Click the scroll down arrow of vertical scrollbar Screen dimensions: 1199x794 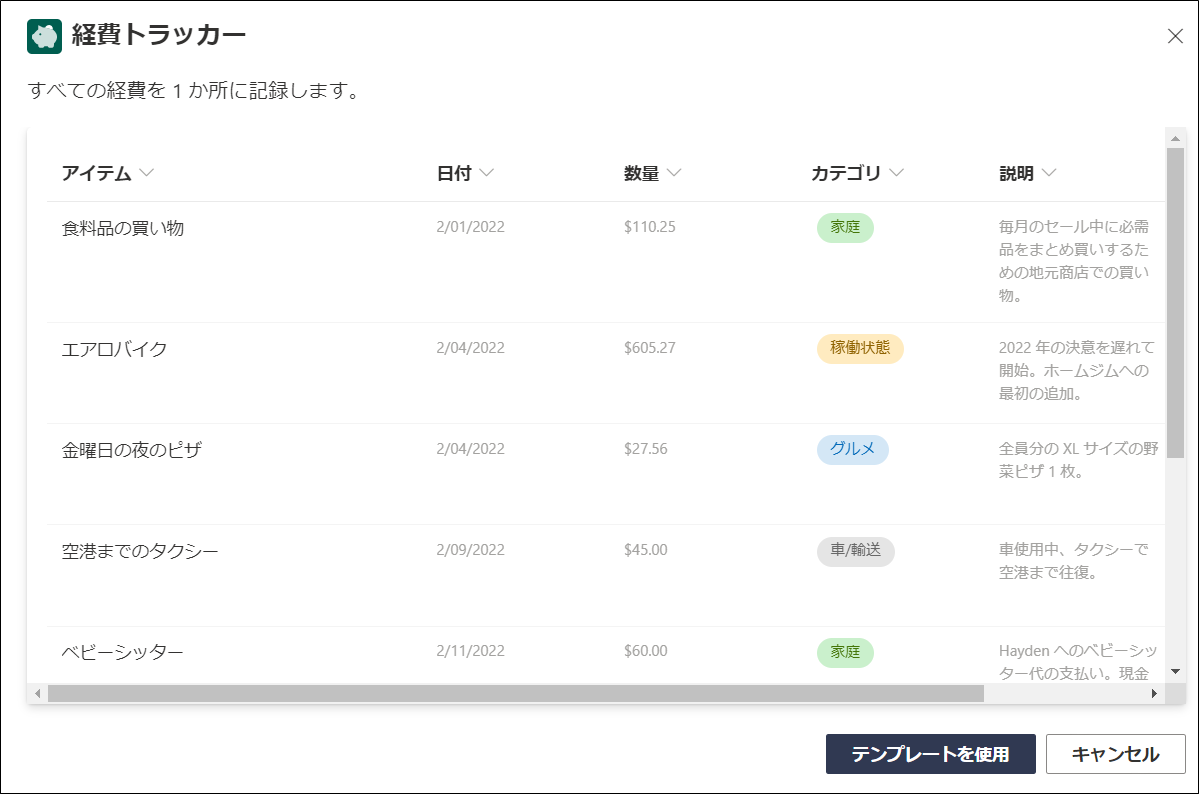point(1175,672)
